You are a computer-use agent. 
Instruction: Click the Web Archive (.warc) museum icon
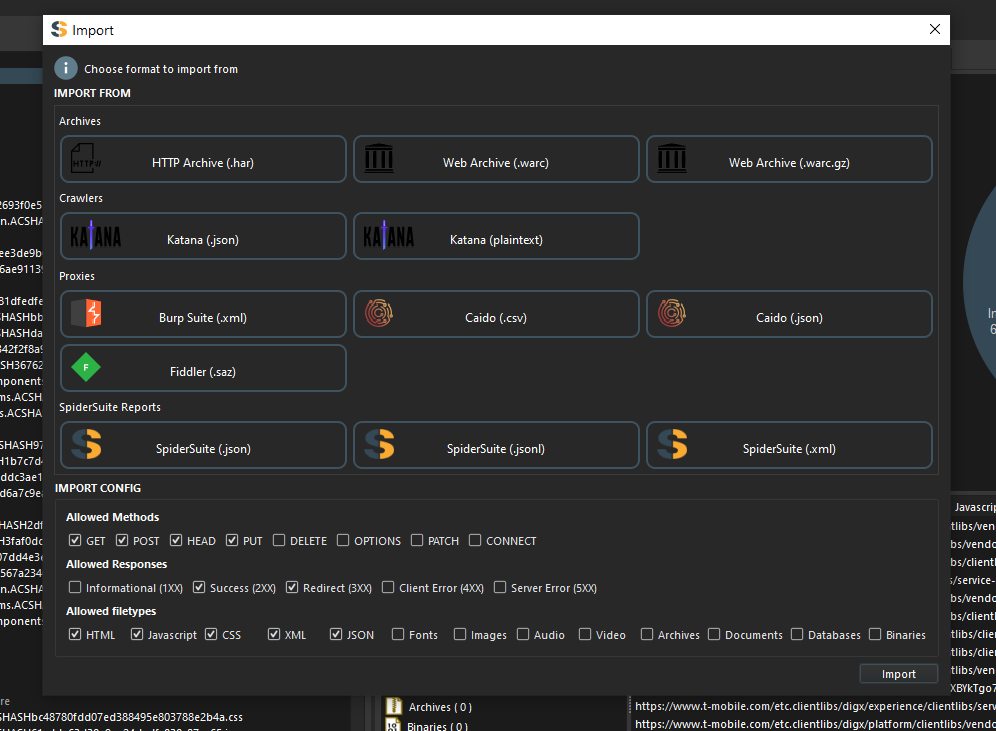[x=379, y=158]
